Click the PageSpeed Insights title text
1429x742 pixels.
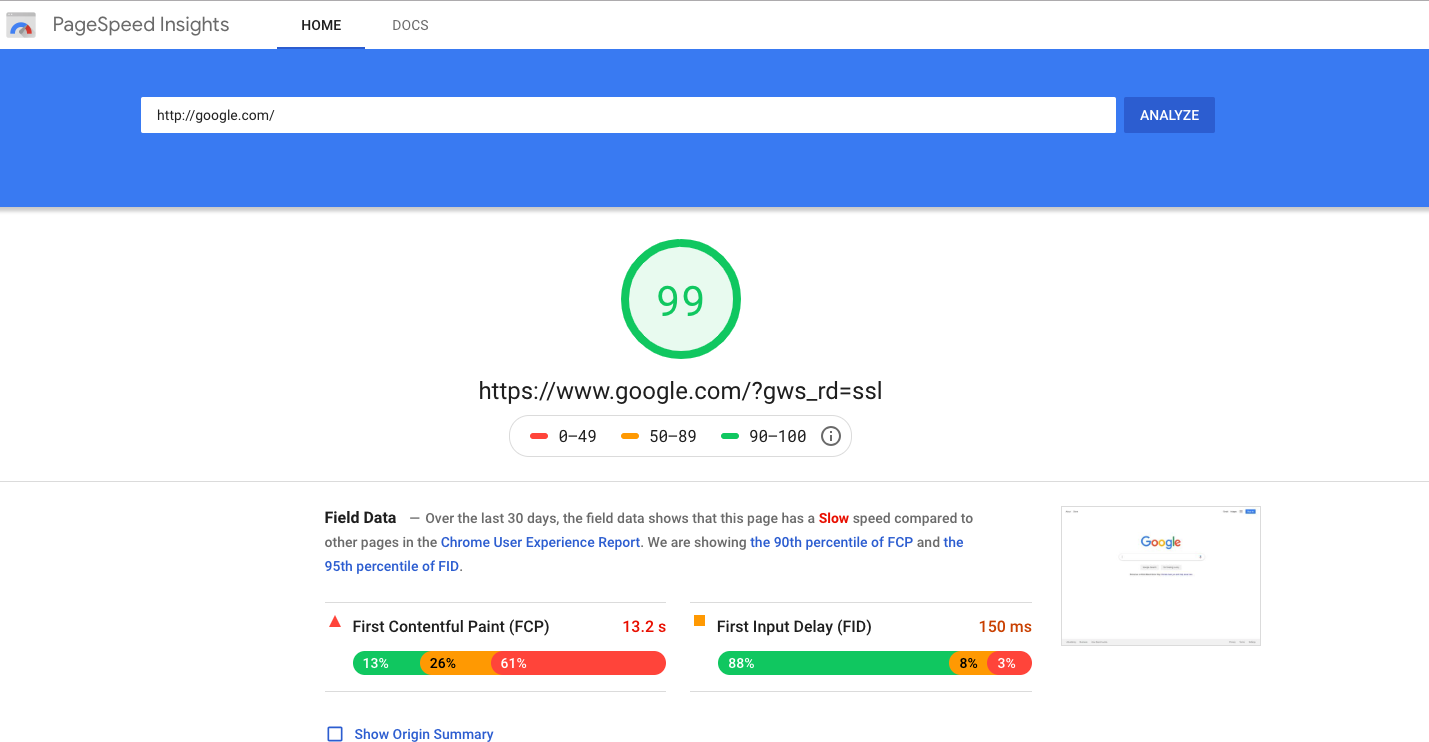click(141, 25)
